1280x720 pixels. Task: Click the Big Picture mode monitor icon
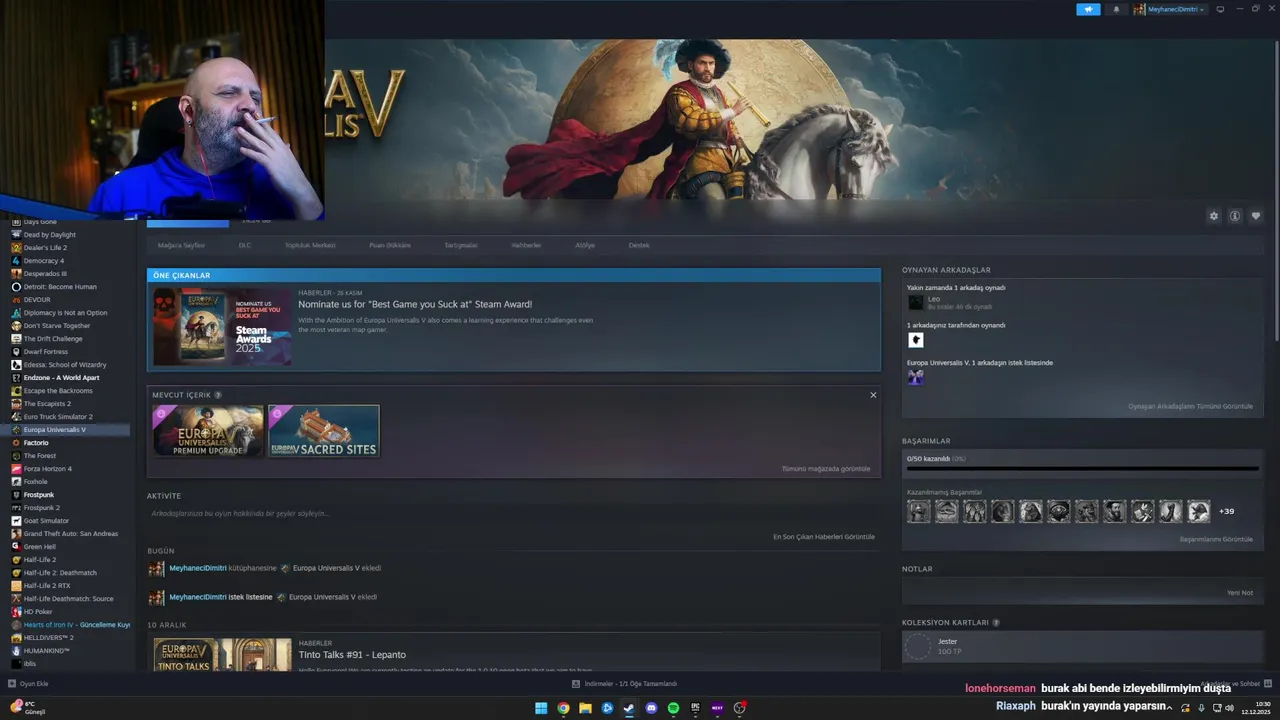pyautogui.click(x=1220, y=9)
